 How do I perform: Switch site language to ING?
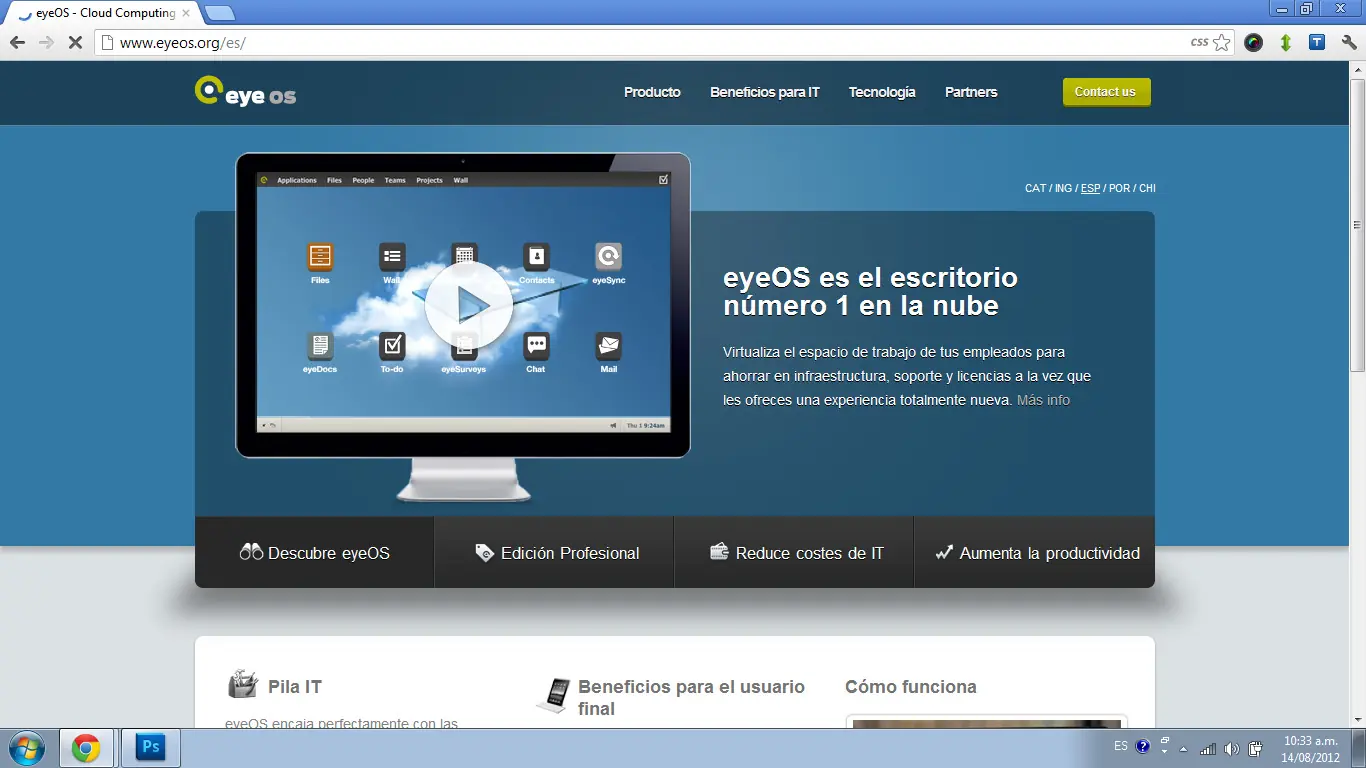pos(1063,188)
